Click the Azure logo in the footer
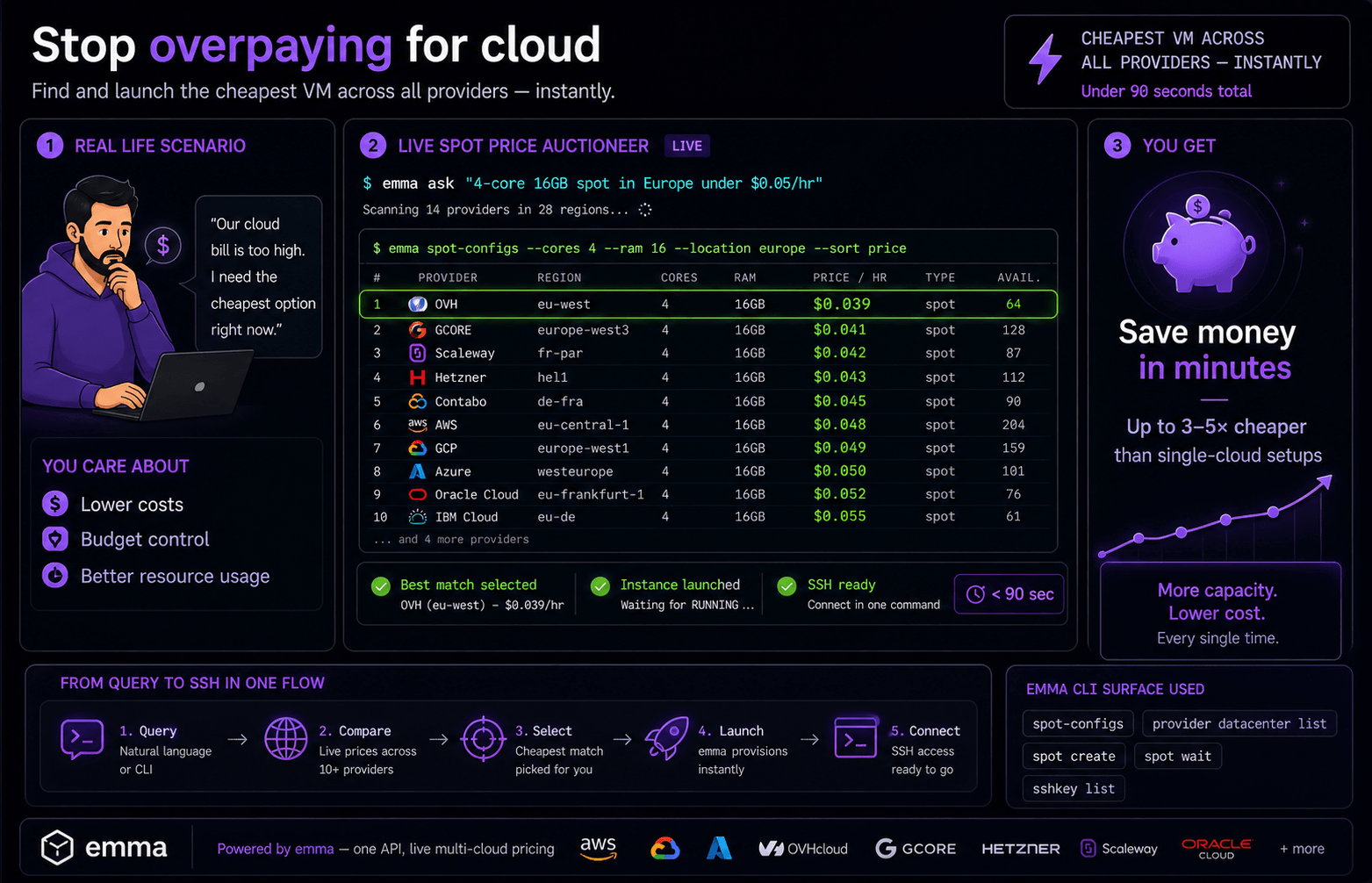 720,848
